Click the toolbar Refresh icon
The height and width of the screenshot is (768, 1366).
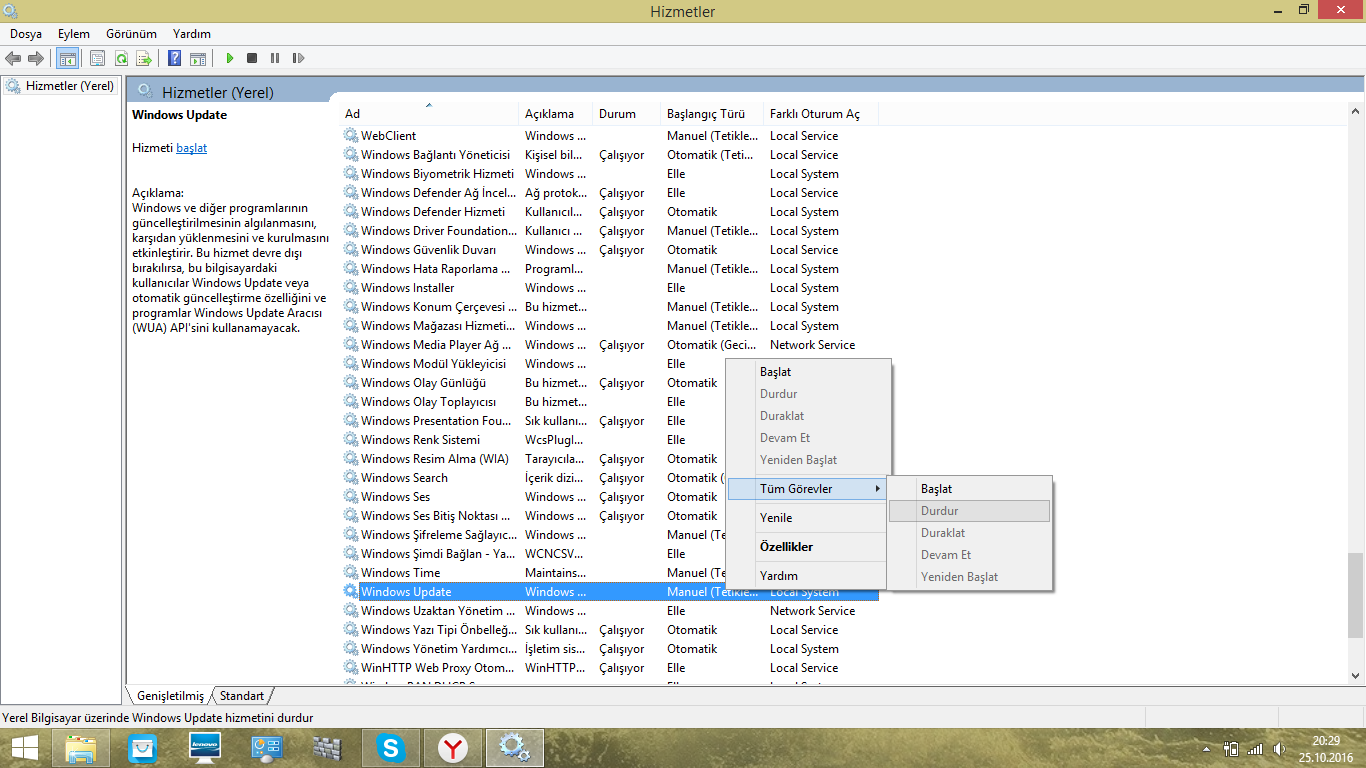pos(121,59)
